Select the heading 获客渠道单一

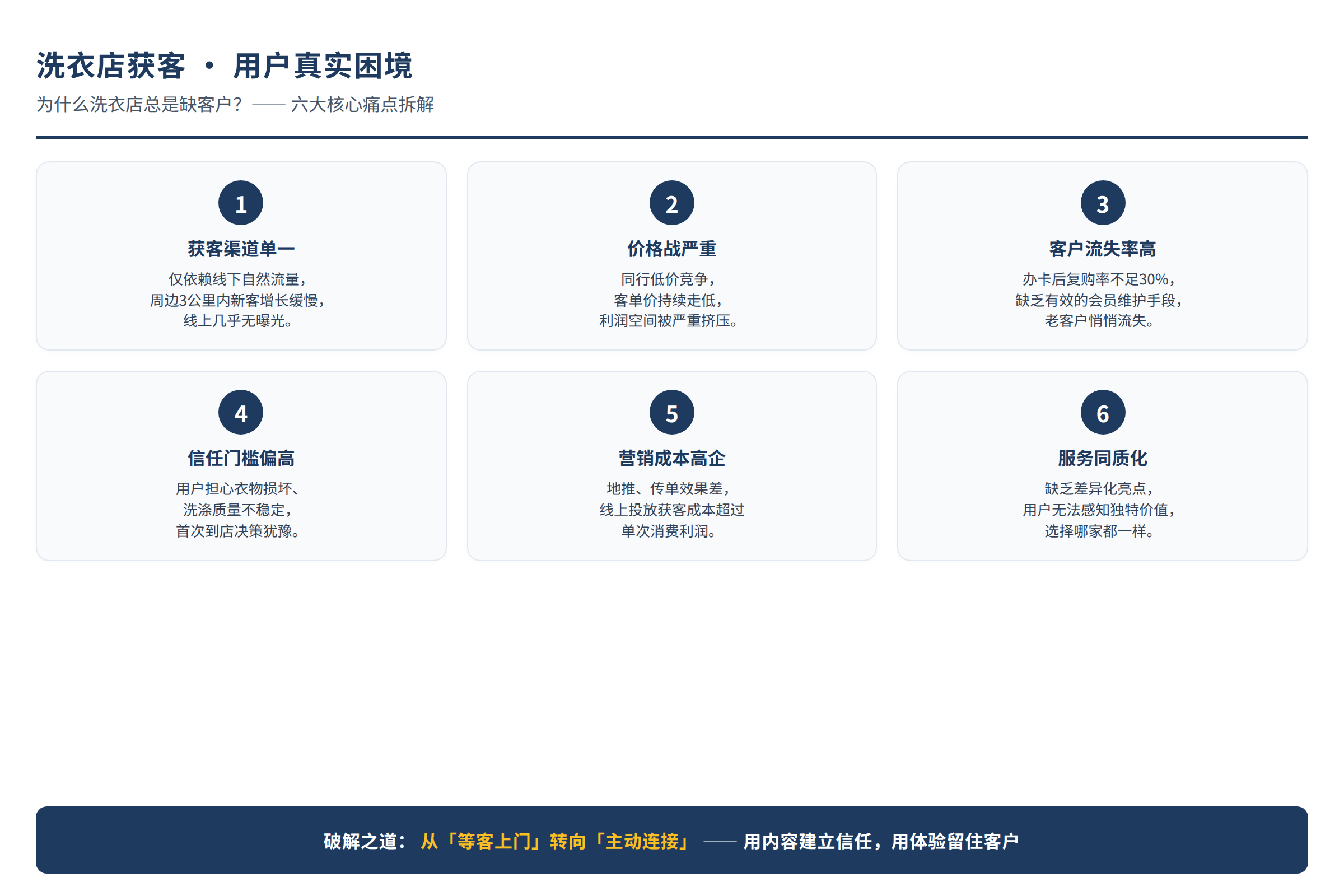[241, 249]
